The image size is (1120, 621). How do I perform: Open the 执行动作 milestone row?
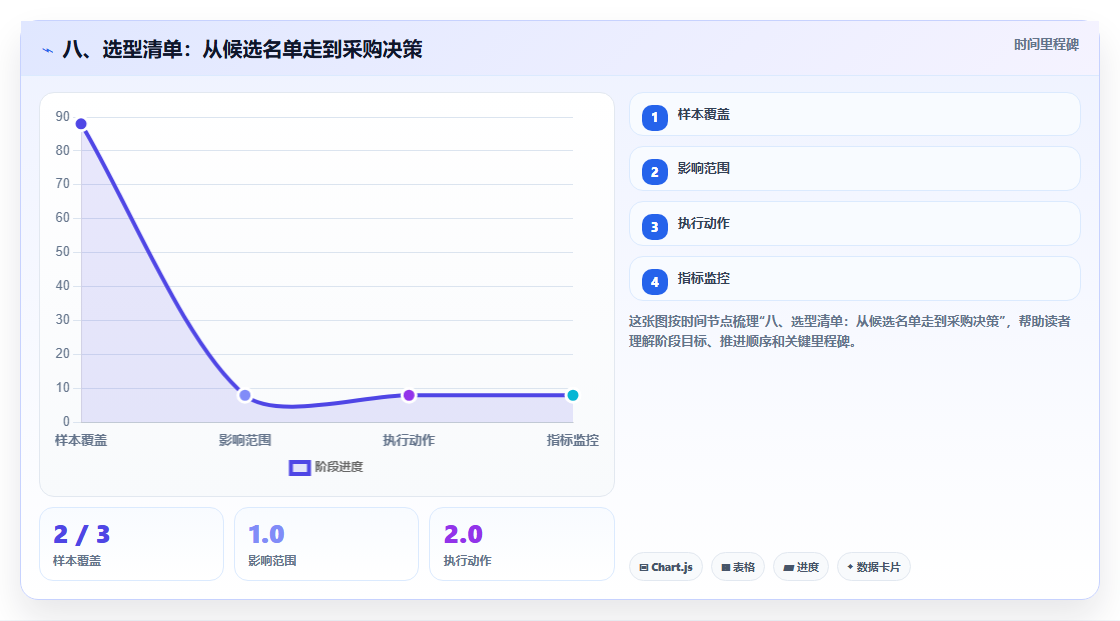click(x=854, y=224)
